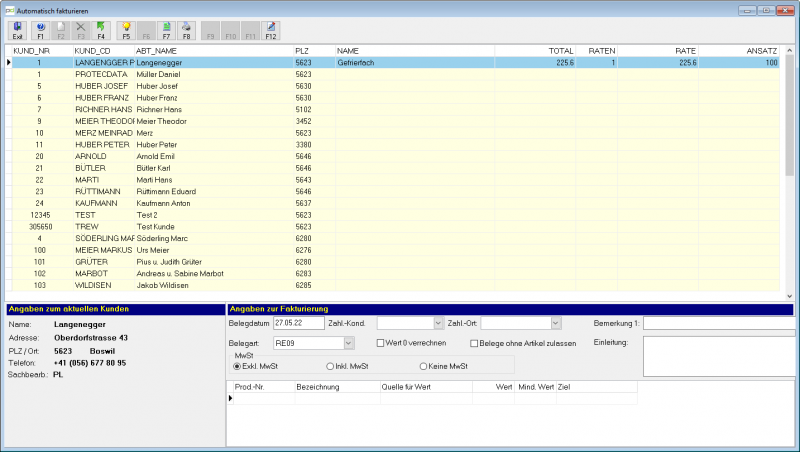Select the Inkl. MwSt radio button

[x=330, y=366]
